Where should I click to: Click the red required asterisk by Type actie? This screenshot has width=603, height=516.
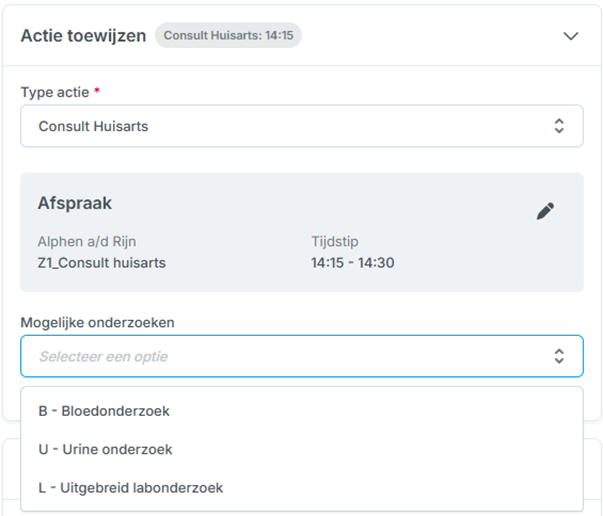point(97,91)
